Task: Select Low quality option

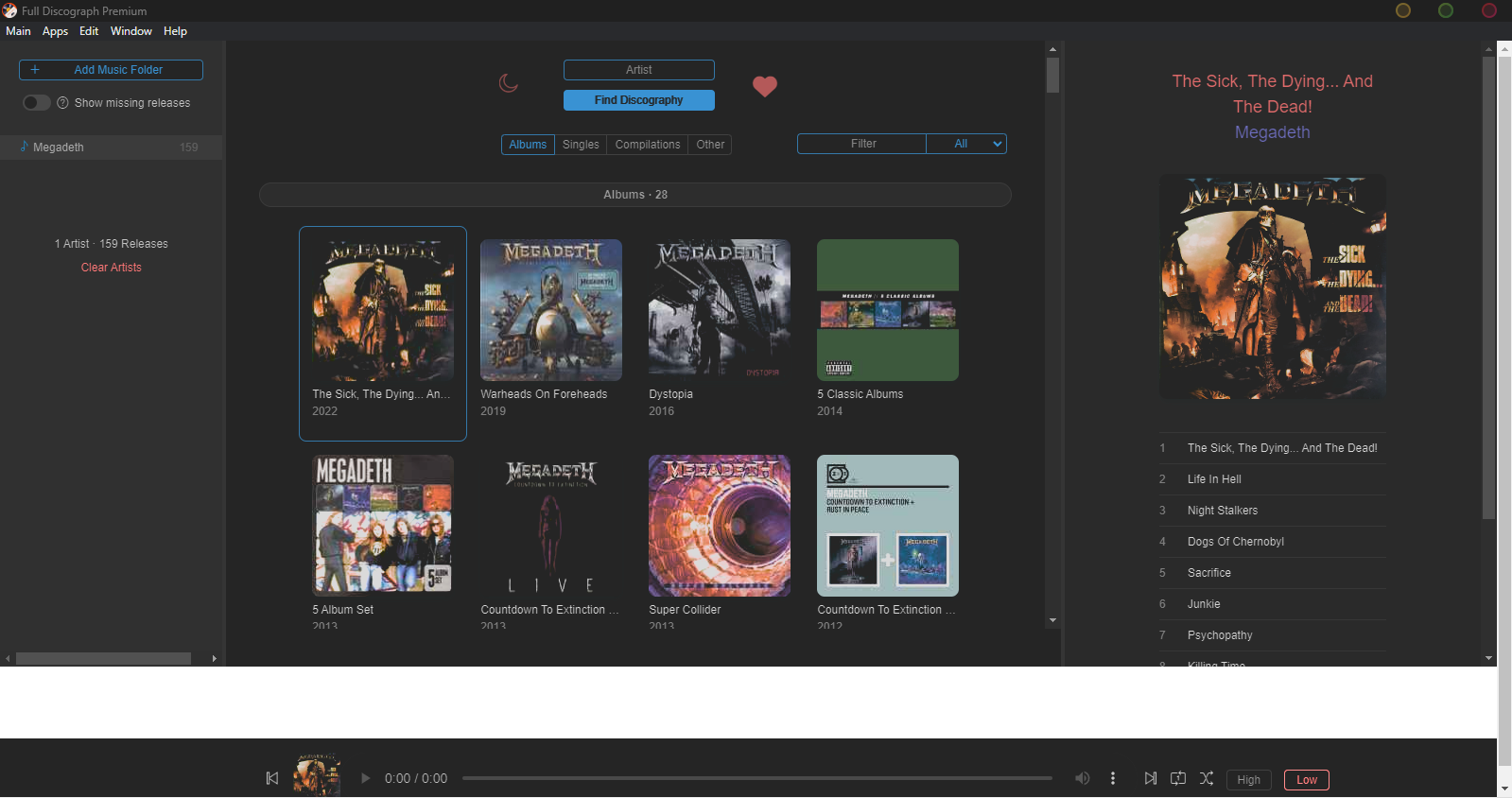Action: click(1306, 780)
